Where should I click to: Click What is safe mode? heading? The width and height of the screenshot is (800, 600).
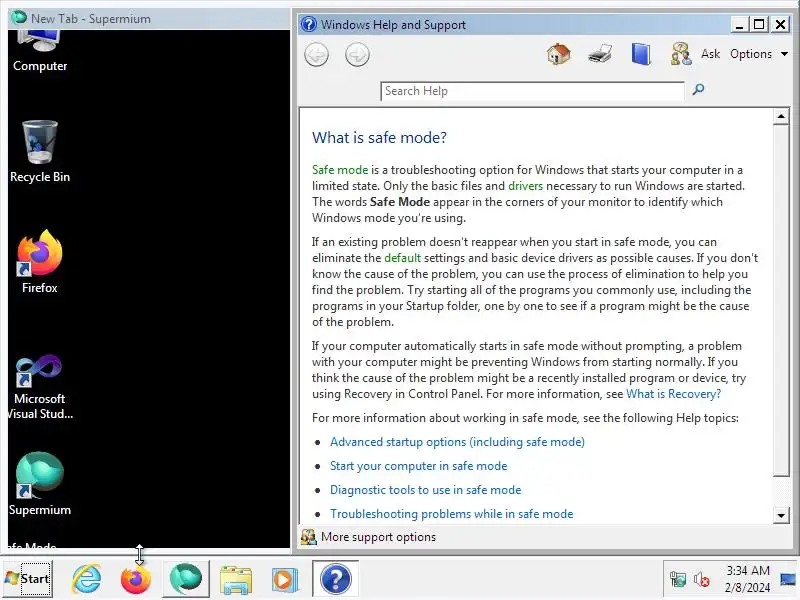(x=379, y=137)
